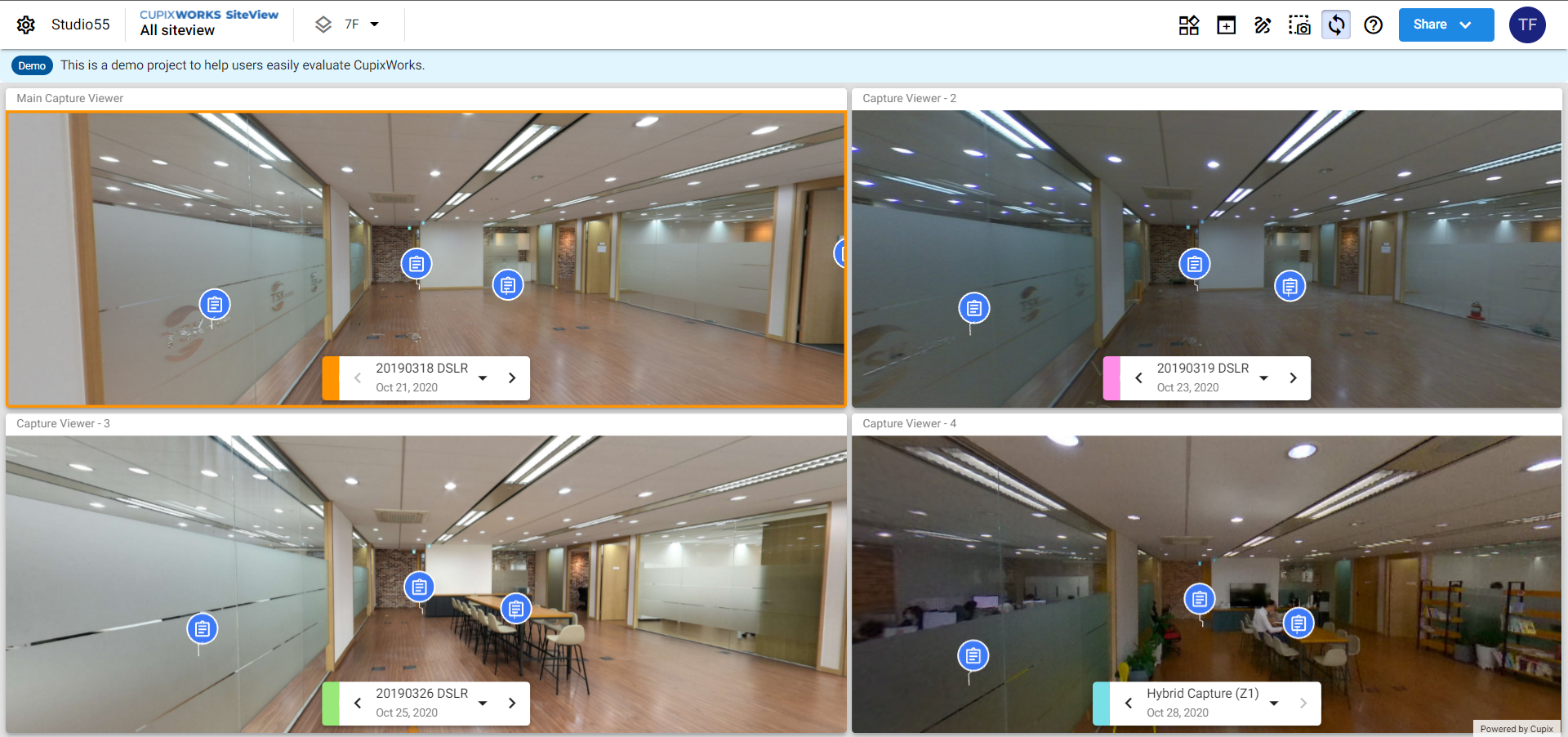Expand the 20190319 DSLR capture dropdown
This screenshot has height=737, width=1568.
tap(1263, 378)
